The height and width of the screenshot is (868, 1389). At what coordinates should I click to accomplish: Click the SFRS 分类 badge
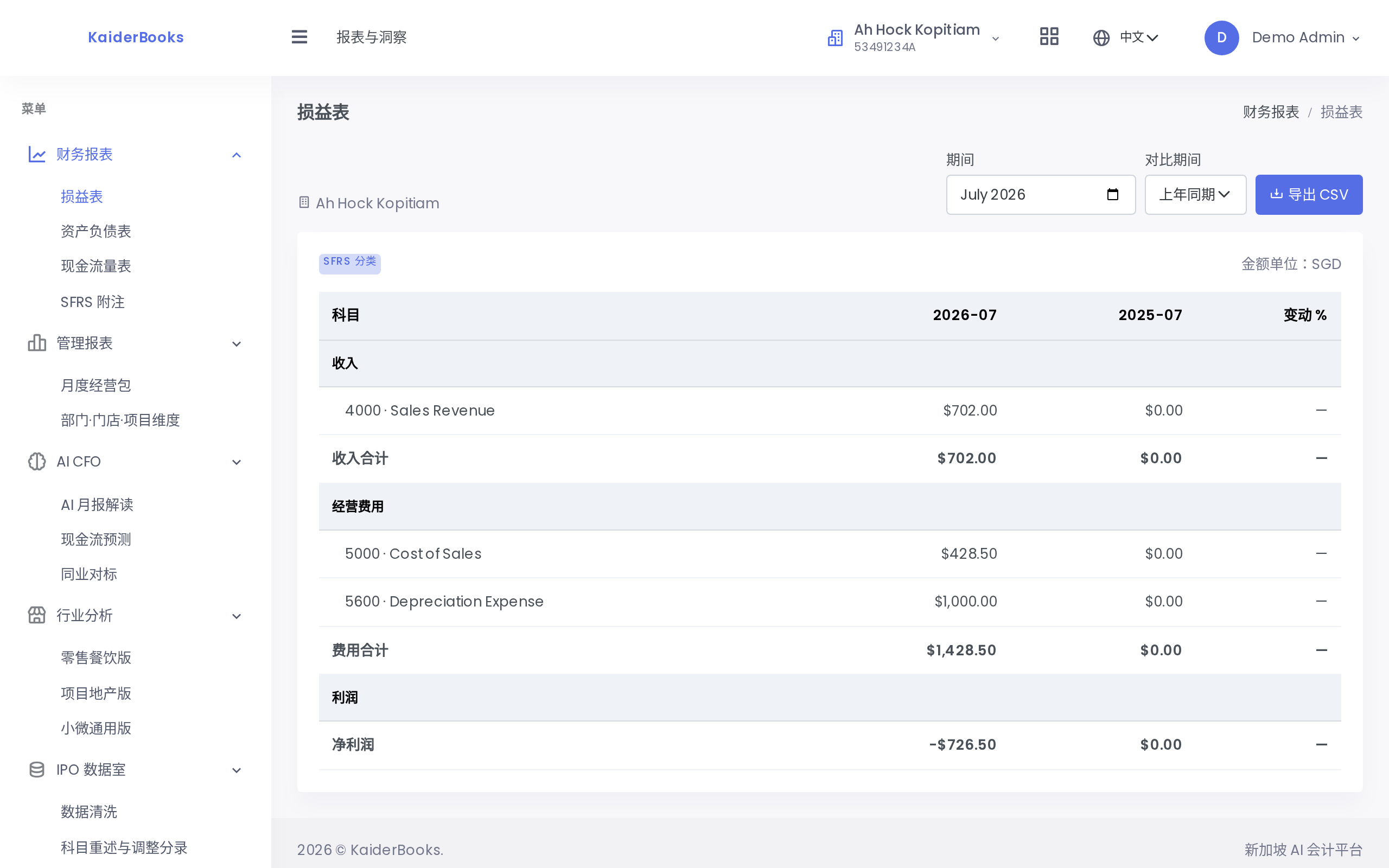click(x=349, y=263)
